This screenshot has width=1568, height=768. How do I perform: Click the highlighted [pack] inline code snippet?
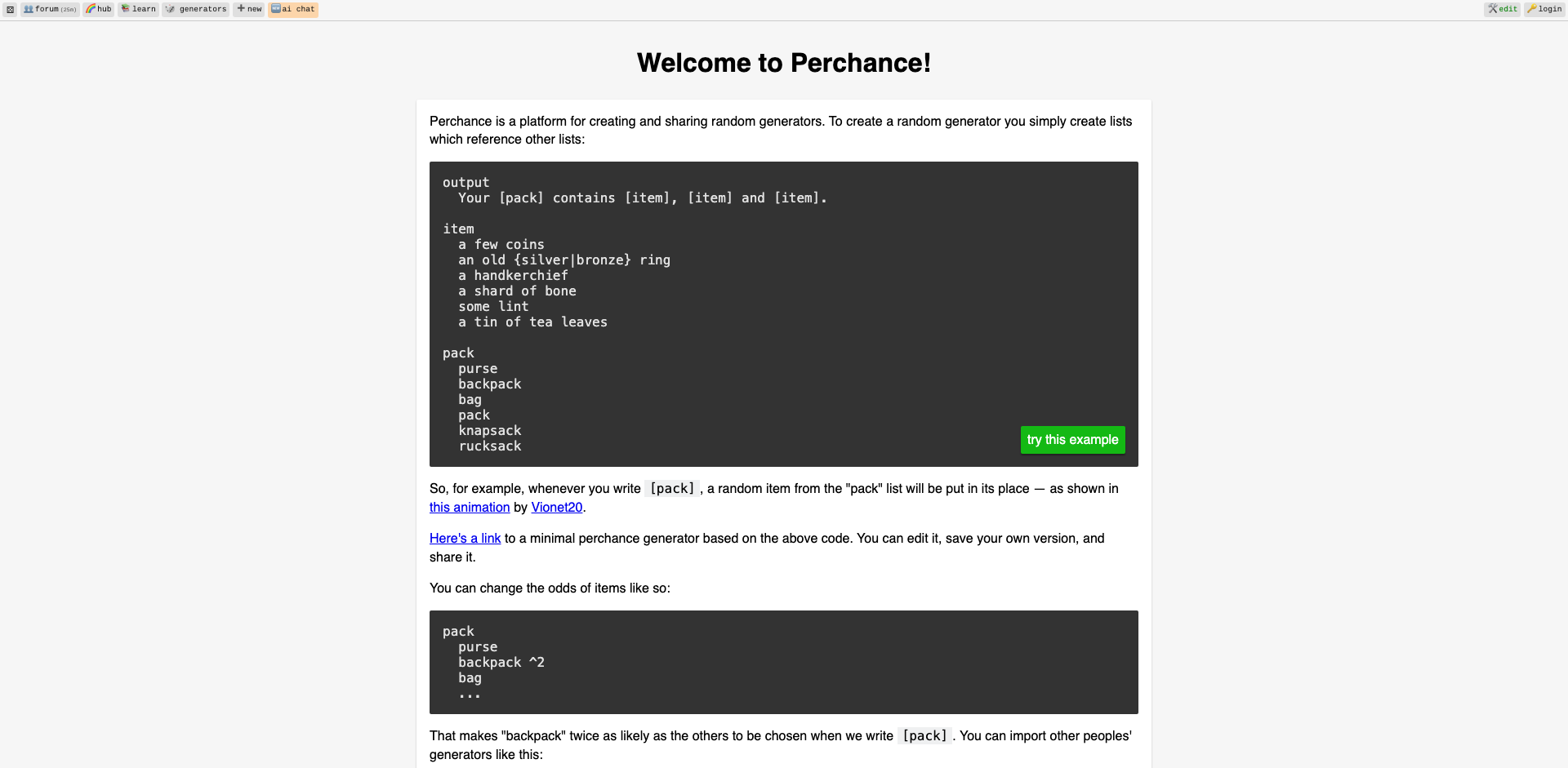coord(671,488)
